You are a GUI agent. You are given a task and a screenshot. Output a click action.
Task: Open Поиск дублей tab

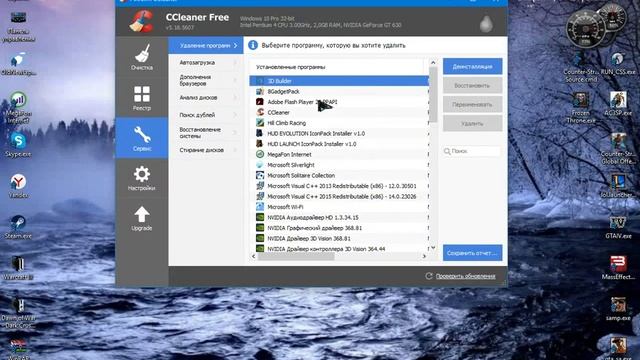point(206,115)
